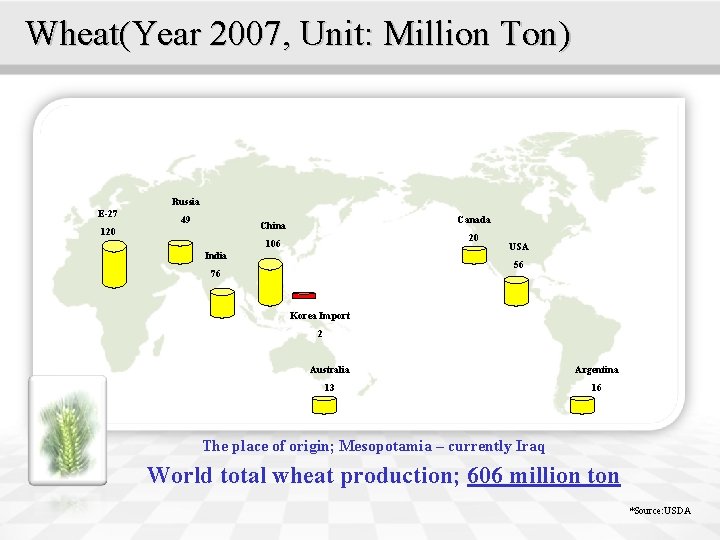This screenshot has height=540, width=720.
Task: Click the Russia yellow cylinder bar
Action: 180,252
